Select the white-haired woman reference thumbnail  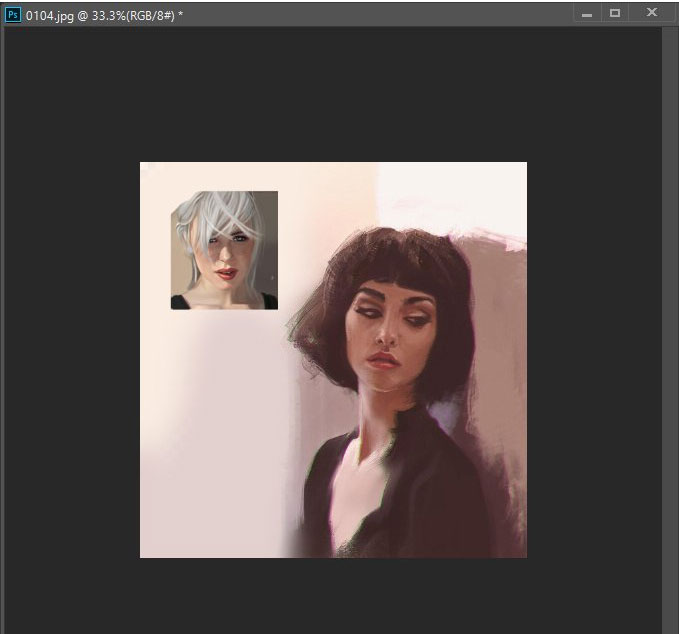[224, 250]
